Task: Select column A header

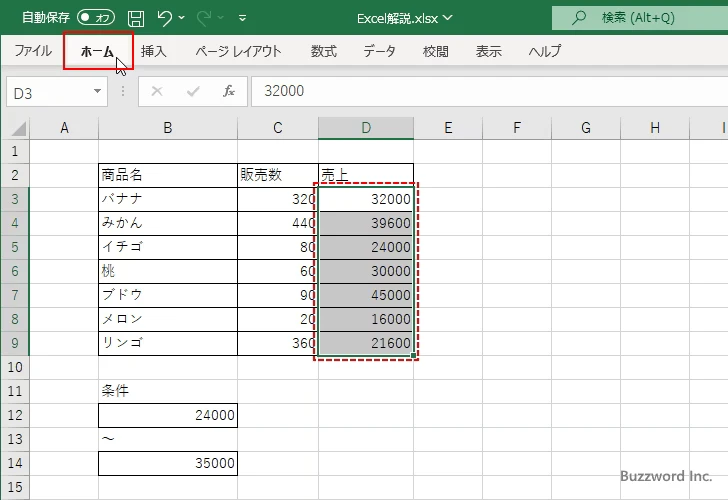Action: (x=64, y=128)
